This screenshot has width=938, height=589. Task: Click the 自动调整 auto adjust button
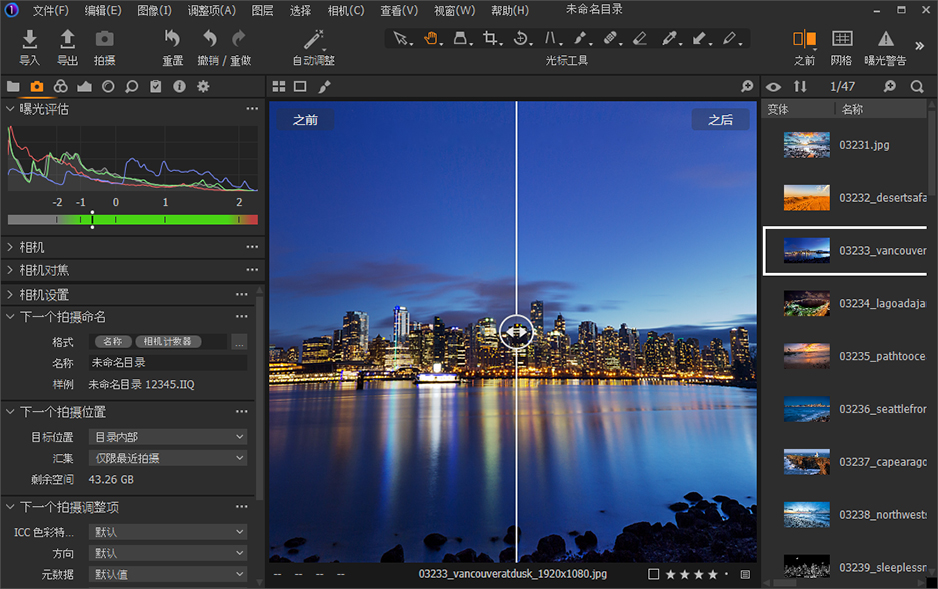pos(313,46)
